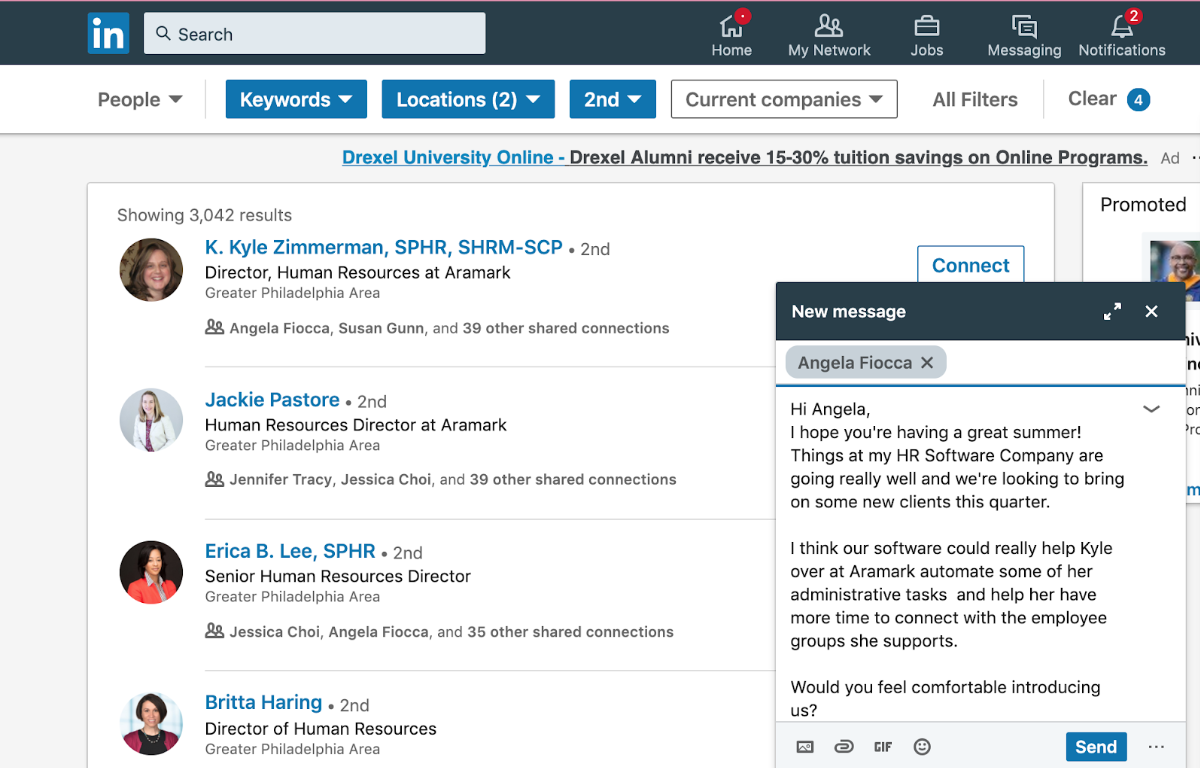Click "Human Resources Director at Aramark" text
The height and width of the screenshot is (768, 1200).
[355, 425]
